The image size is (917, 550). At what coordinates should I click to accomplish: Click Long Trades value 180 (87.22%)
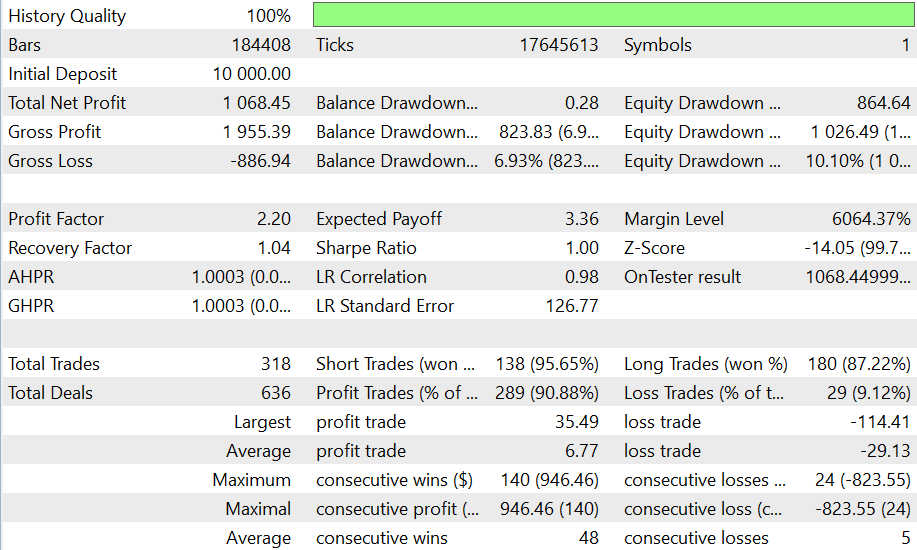(859, 364)
